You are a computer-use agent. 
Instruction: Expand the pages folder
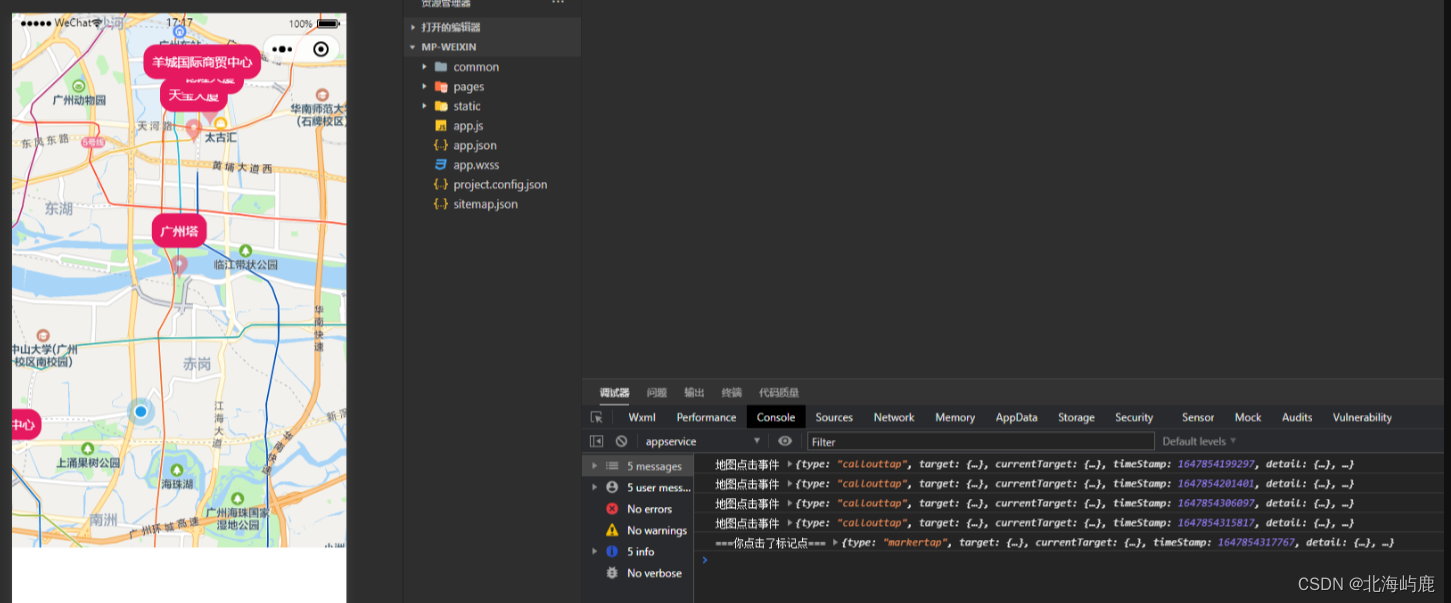[x=425, y=87]
